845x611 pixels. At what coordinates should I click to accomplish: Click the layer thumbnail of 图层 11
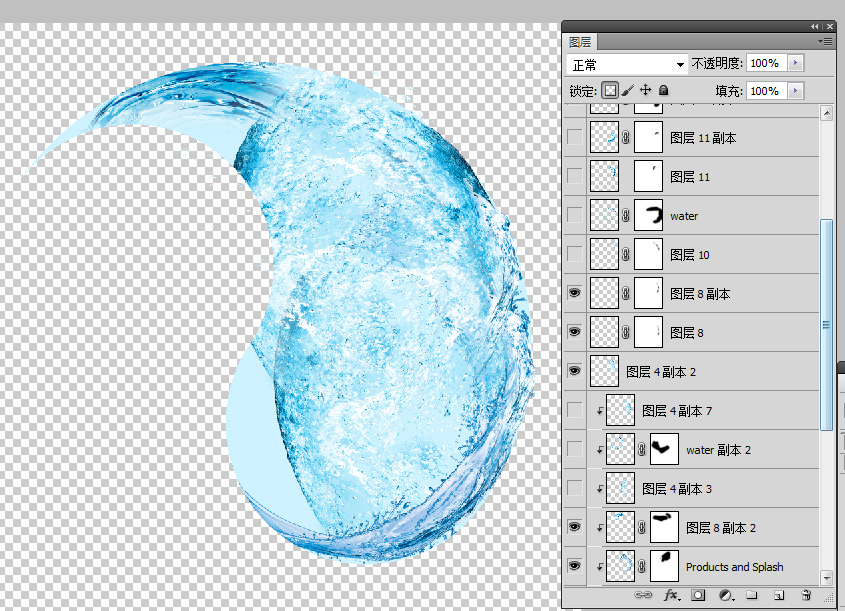pyautogui.click(x=604, y=176)
